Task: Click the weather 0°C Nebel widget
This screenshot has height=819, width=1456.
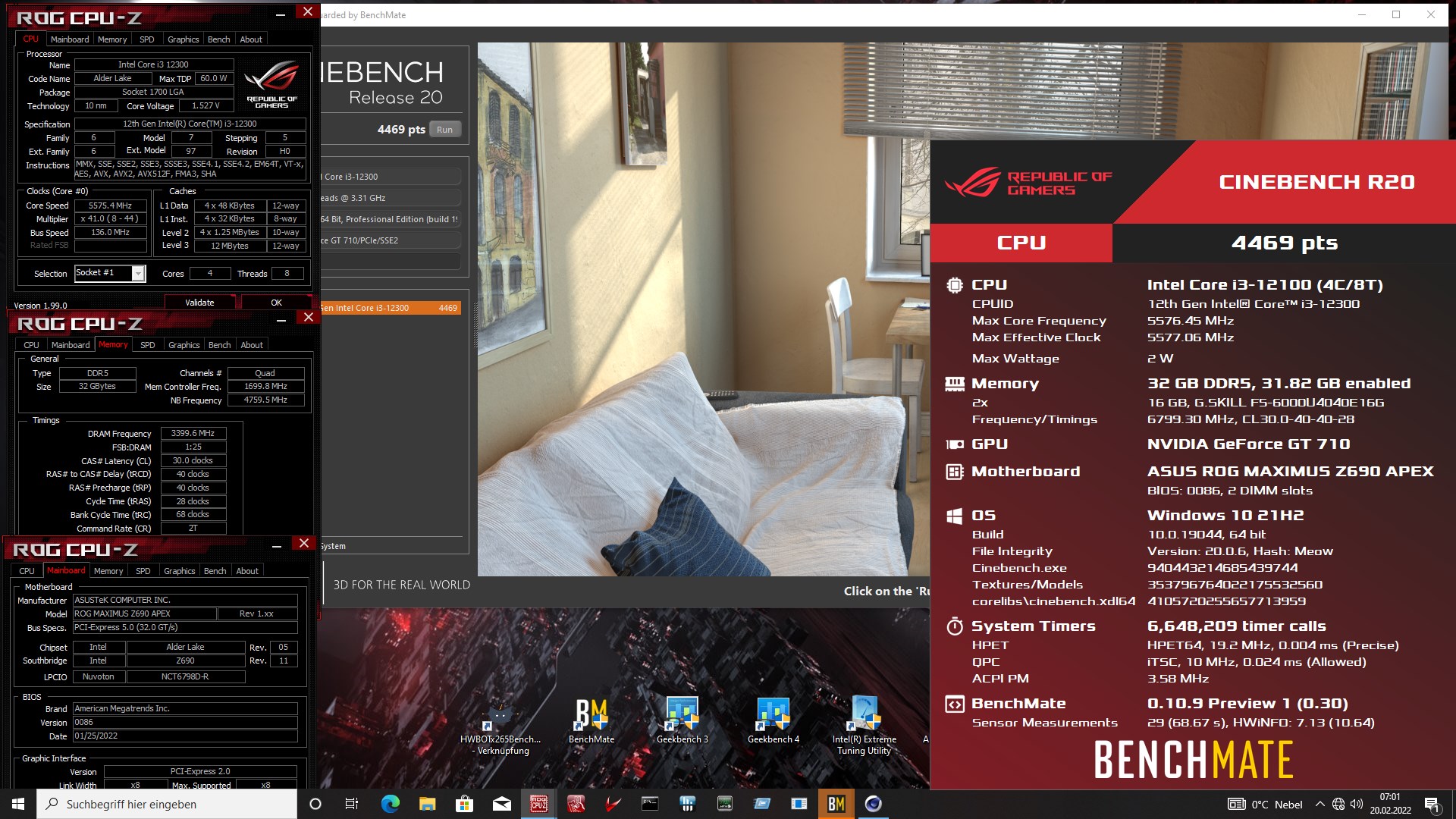Action: coord(1277,804)
